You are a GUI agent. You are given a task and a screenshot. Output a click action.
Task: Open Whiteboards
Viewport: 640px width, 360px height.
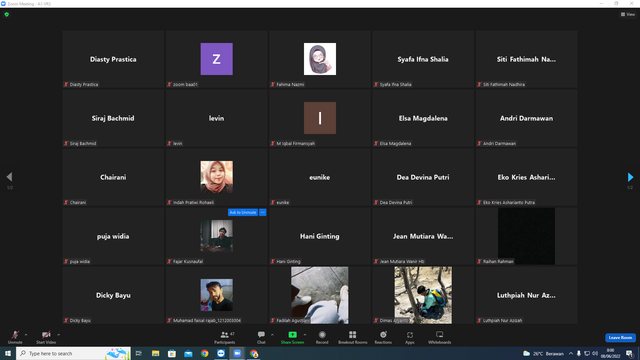[x=440, y=337]
